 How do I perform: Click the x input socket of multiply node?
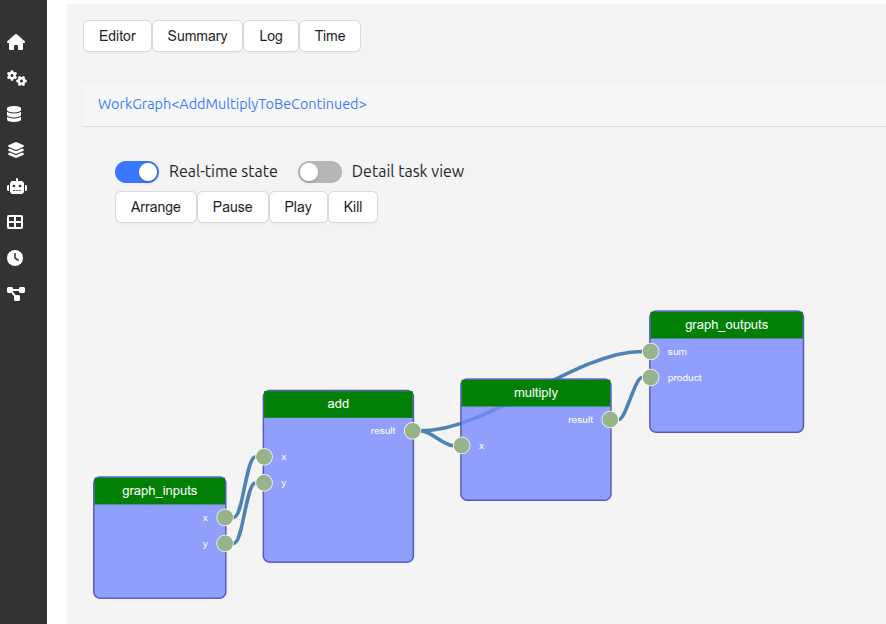click(462, 445)
